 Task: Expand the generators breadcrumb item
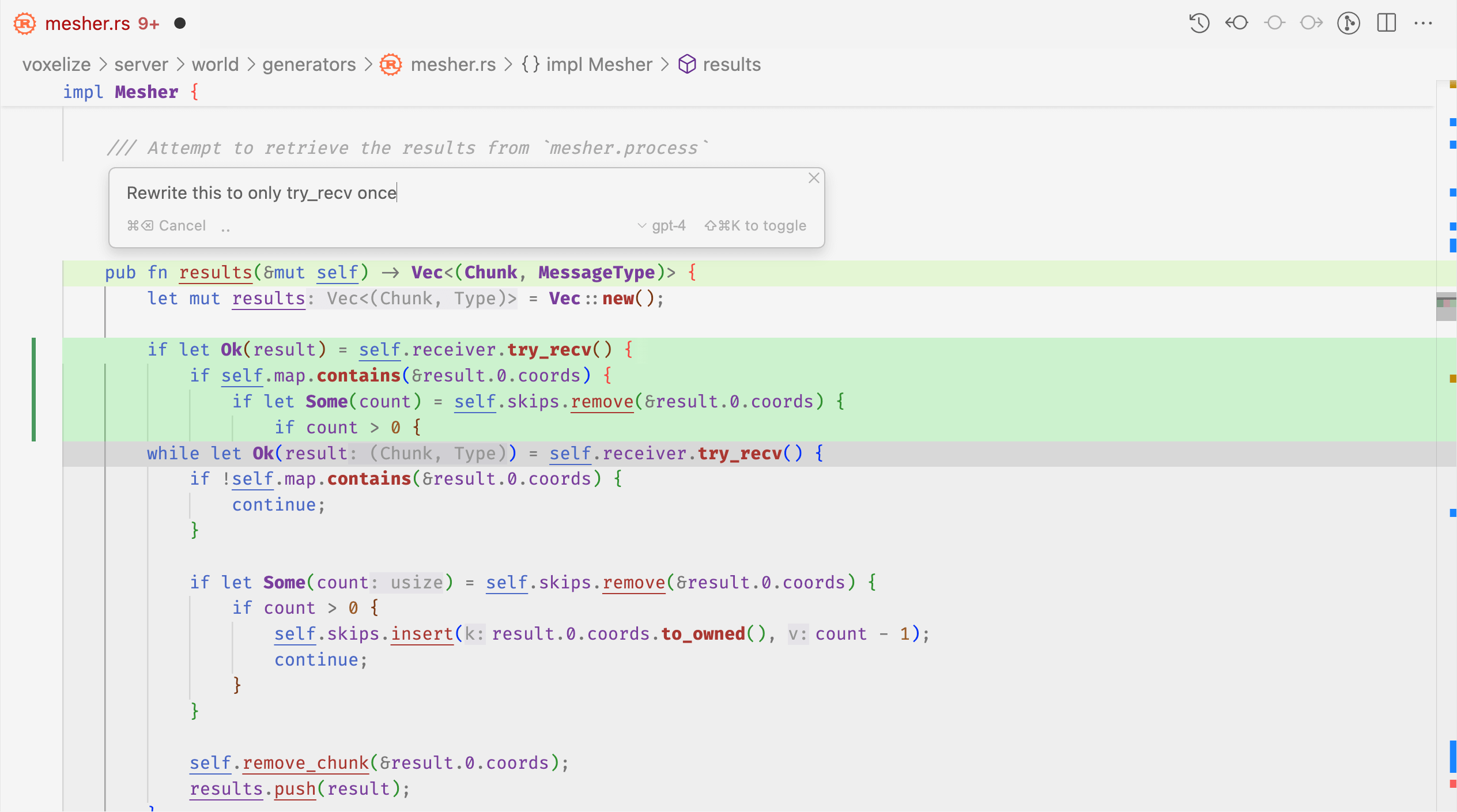click(308, 64)
